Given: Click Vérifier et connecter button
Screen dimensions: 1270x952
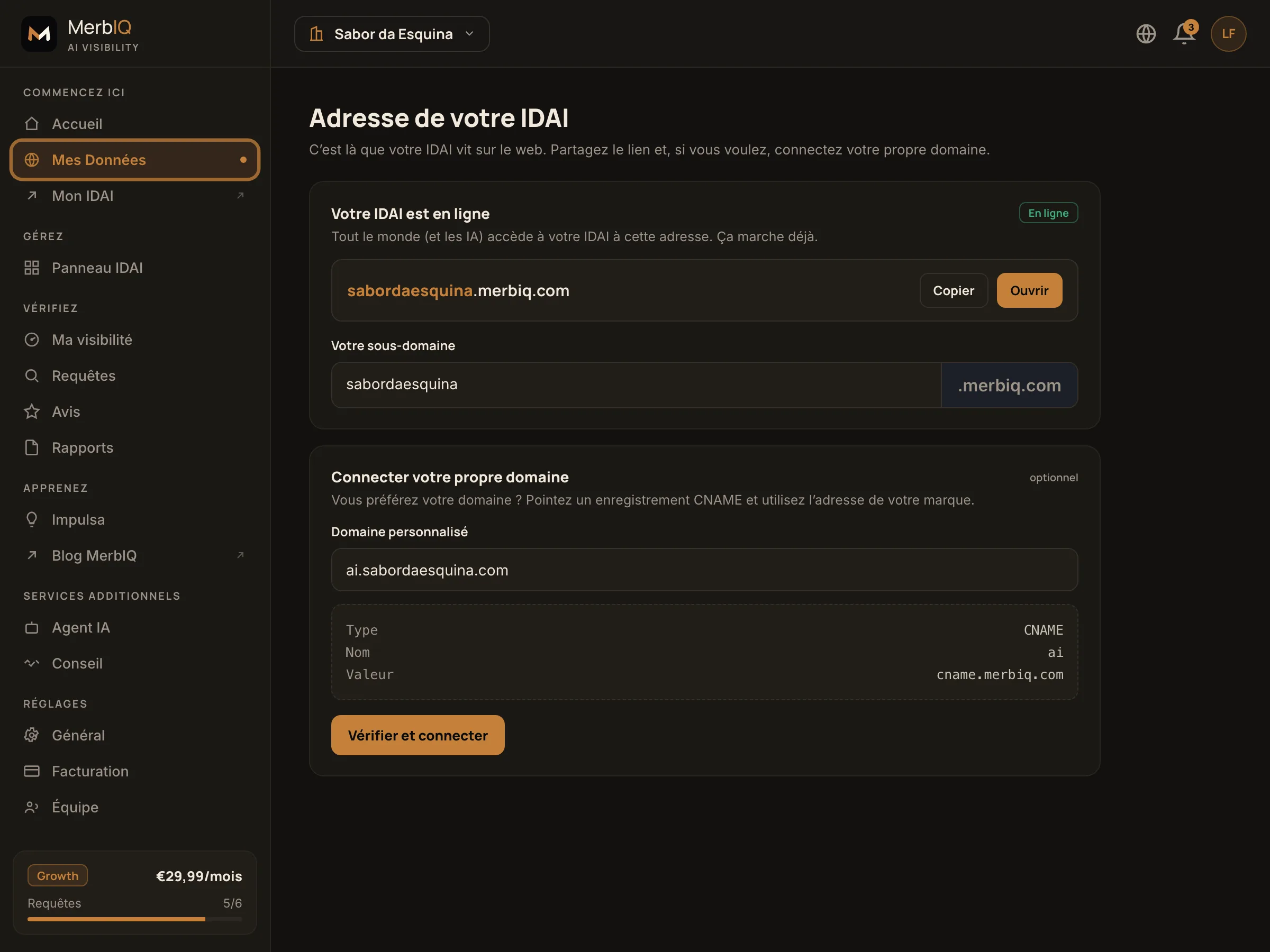Looking at the screenshot, I should [x=418, y=735].
